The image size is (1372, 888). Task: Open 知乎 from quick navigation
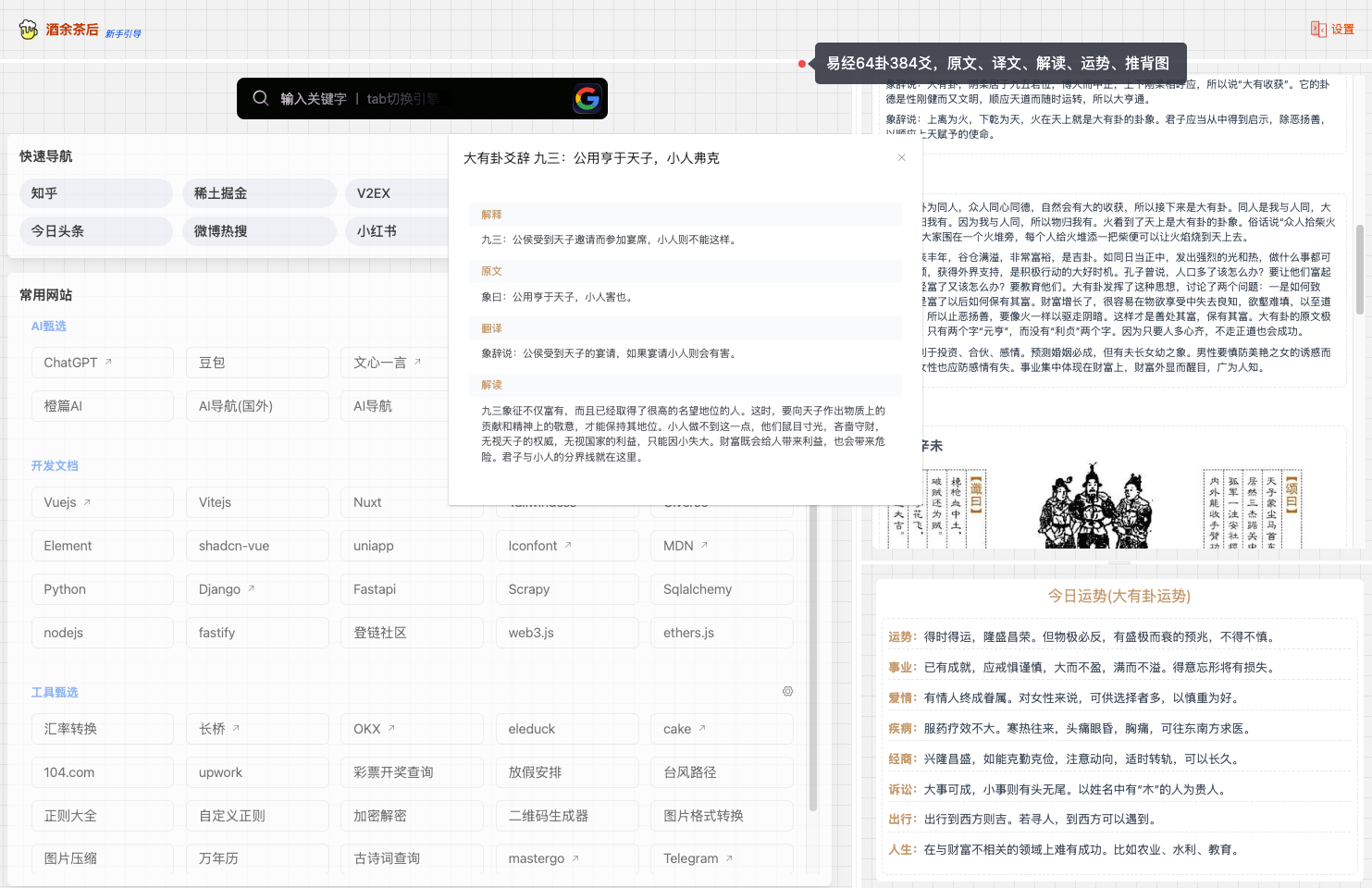coord(95,192)
